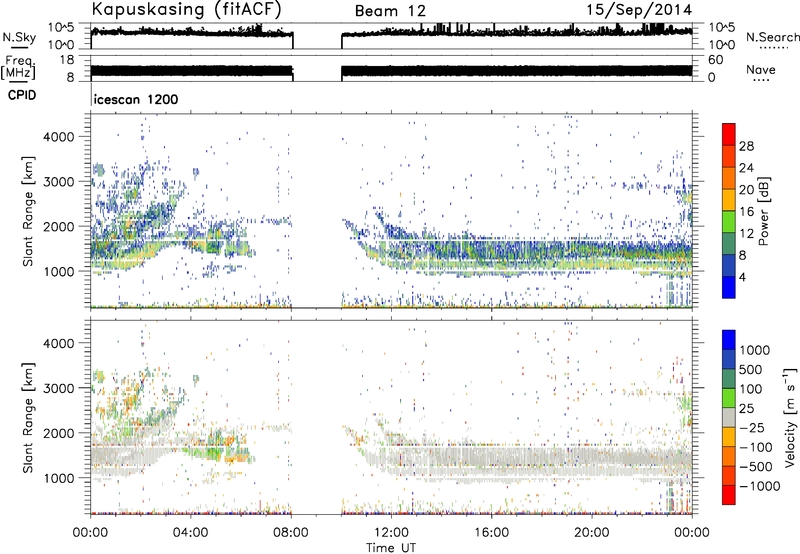Click the '-25' tick on the velocity colorbar
The image size is (800, 554).
(x=752, y=427)
